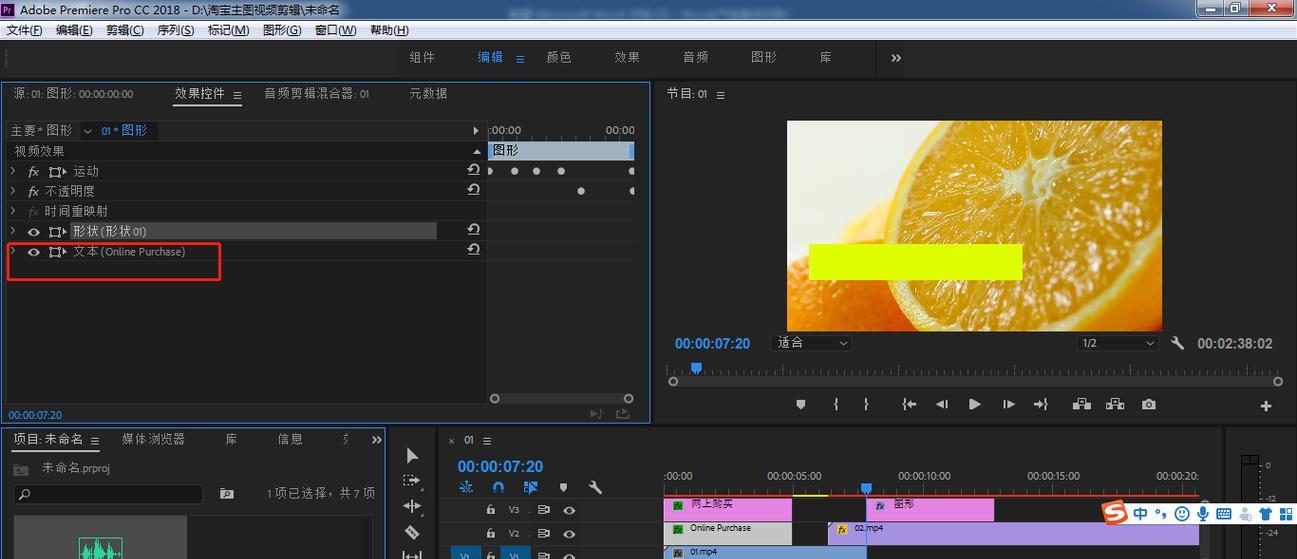The width and height of the screenshot is (1297, 559).
Task: Open the 适合 zoom level dropdown
Action: coord(812,343)
